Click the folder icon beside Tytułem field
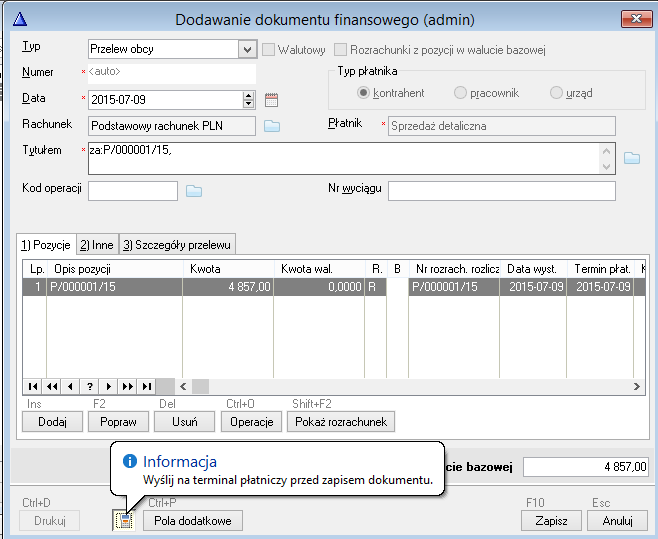The image size is (658, 539). tap(631, 158)
